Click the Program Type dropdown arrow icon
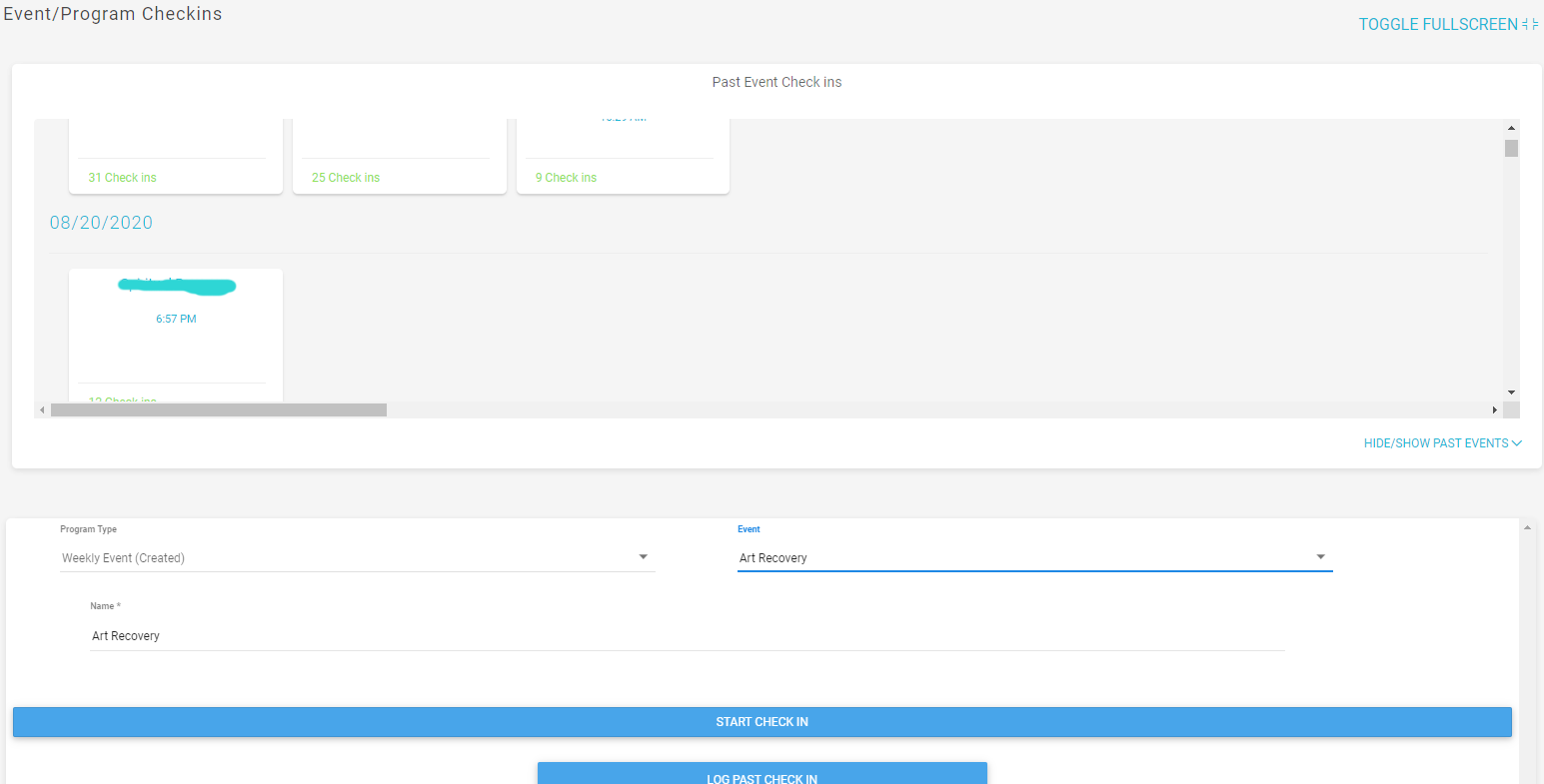Screen dimensions: 1544x784 (x=643, y=557)
